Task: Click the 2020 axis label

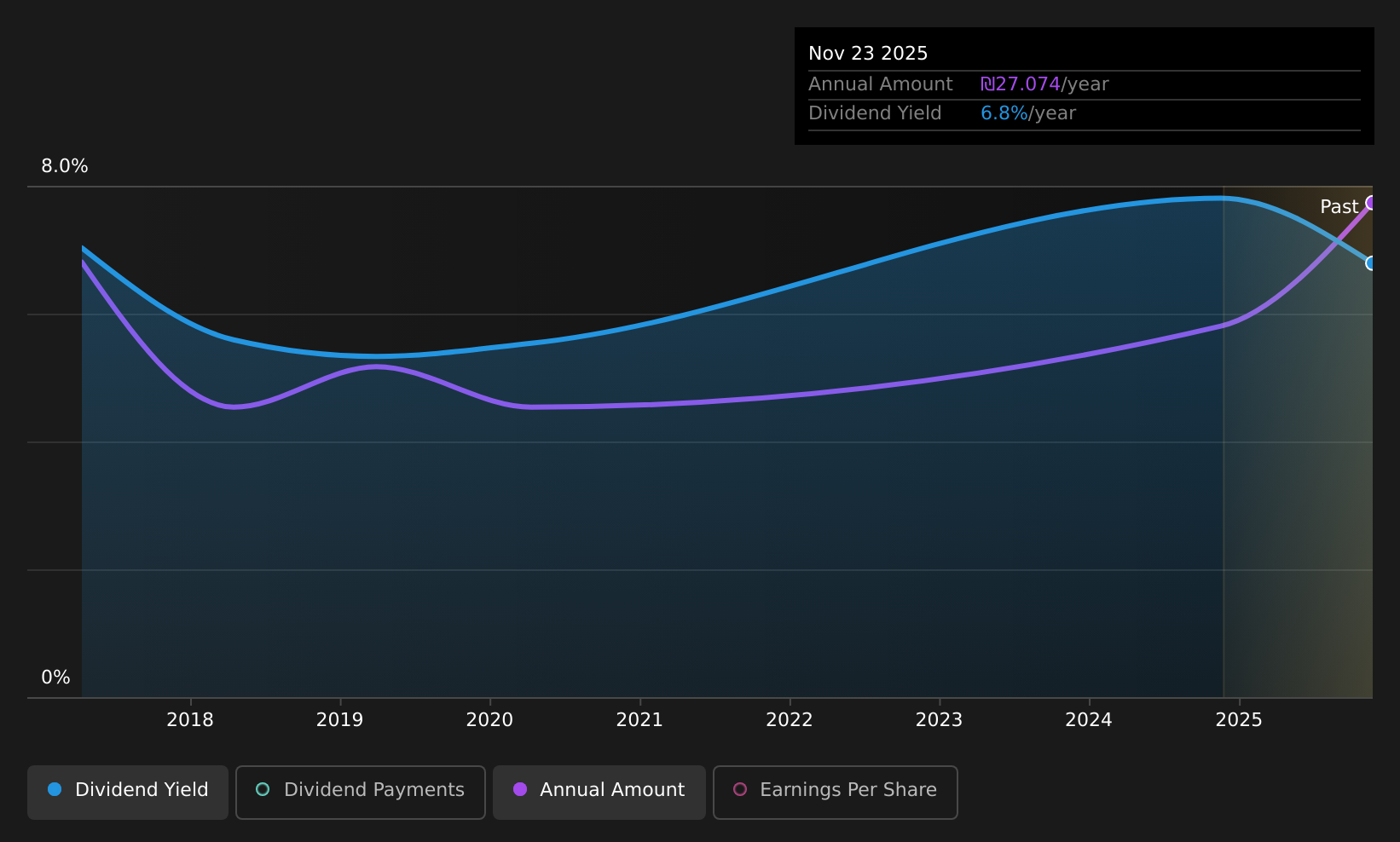Action: coord(489,720)
